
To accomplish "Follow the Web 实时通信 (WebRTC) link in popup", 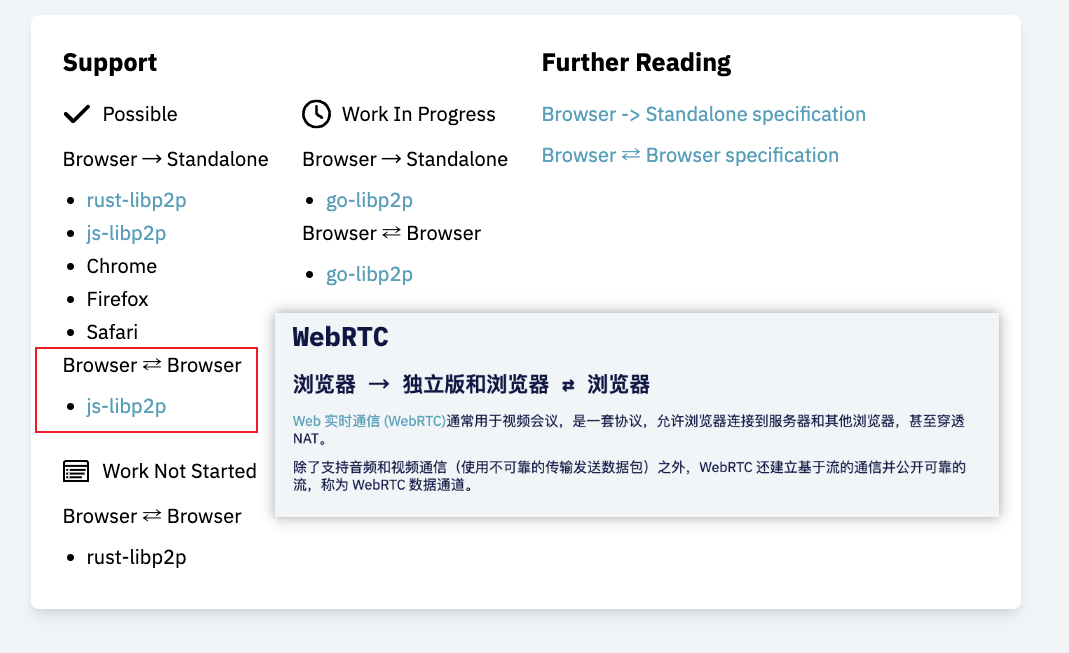I will (x=369, y=421).
